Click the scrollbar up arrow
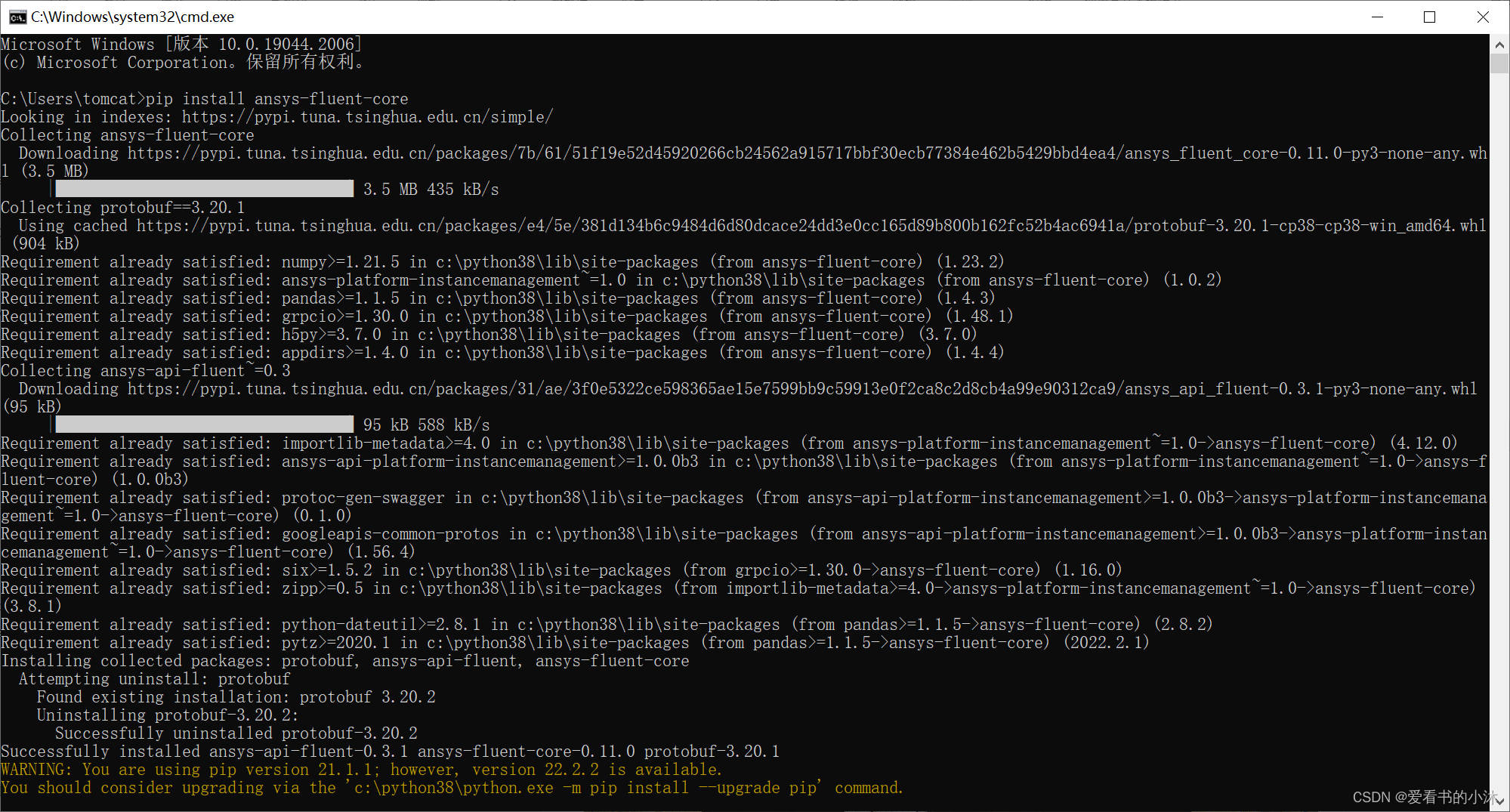The height and width of the screenshot is (812, 1510). point(1499,43)
